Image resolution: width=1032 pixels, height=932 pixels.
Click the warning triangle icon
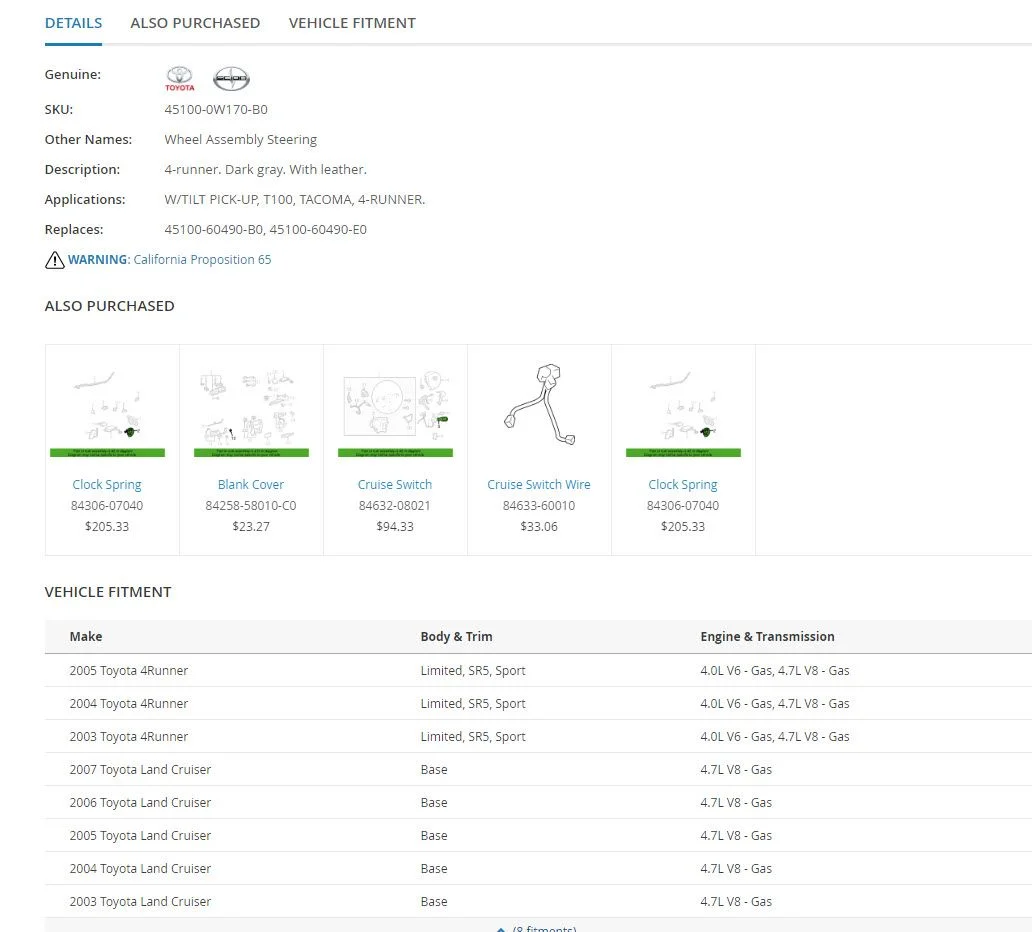[x=55, y=260]
